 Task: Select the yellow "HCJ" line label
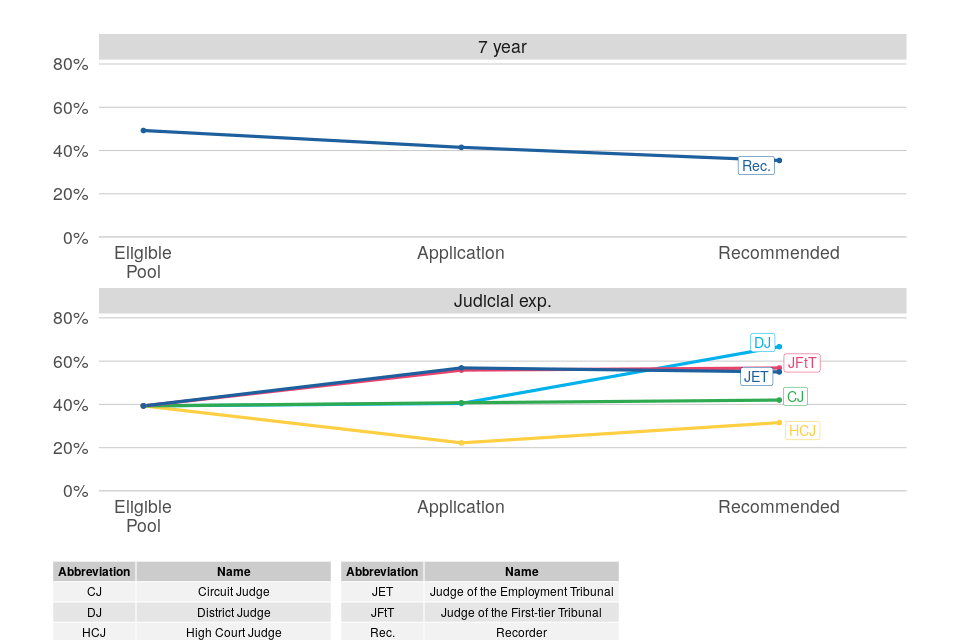(x=802, y=431)
